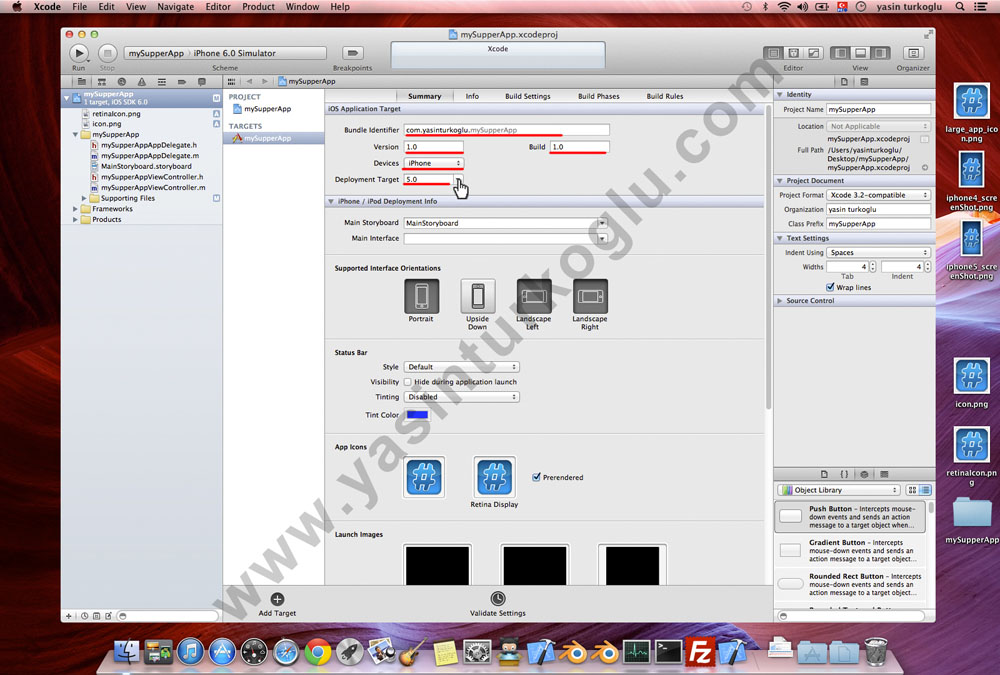Switch to the Build Phases tab
The image size is (1000, 675).
click(x=598, y=96)
